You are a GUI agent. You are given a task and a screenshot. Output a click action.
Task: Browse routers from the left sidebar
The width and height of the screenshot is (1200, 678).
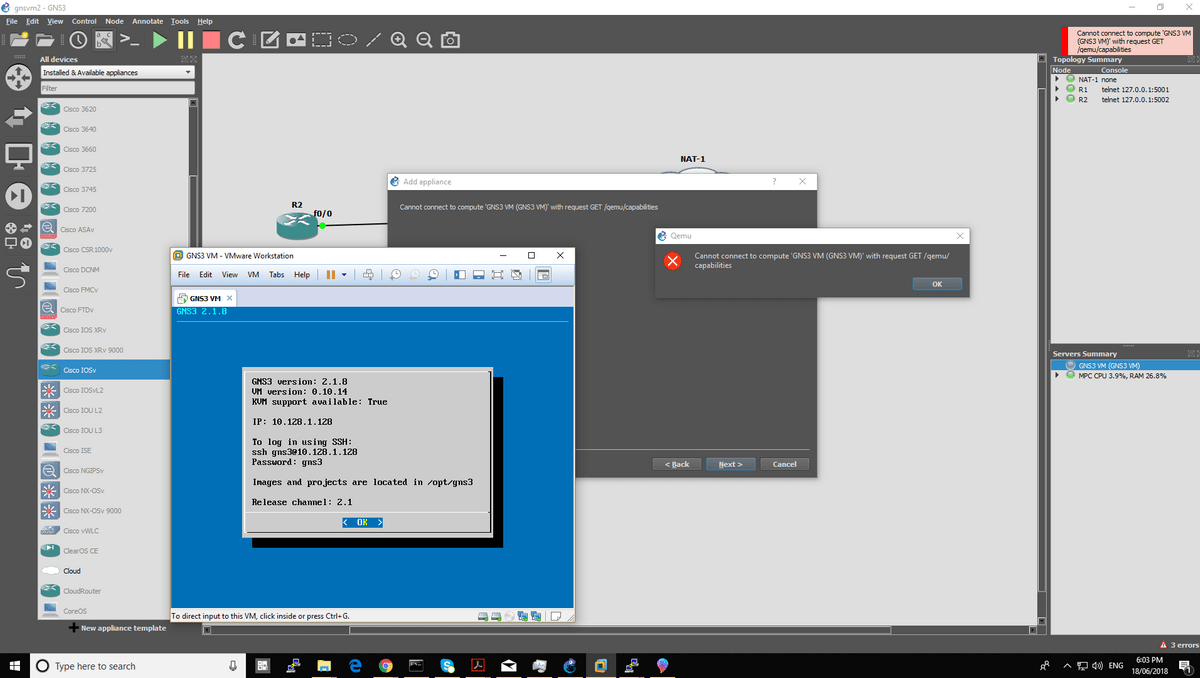pos(18,79)
